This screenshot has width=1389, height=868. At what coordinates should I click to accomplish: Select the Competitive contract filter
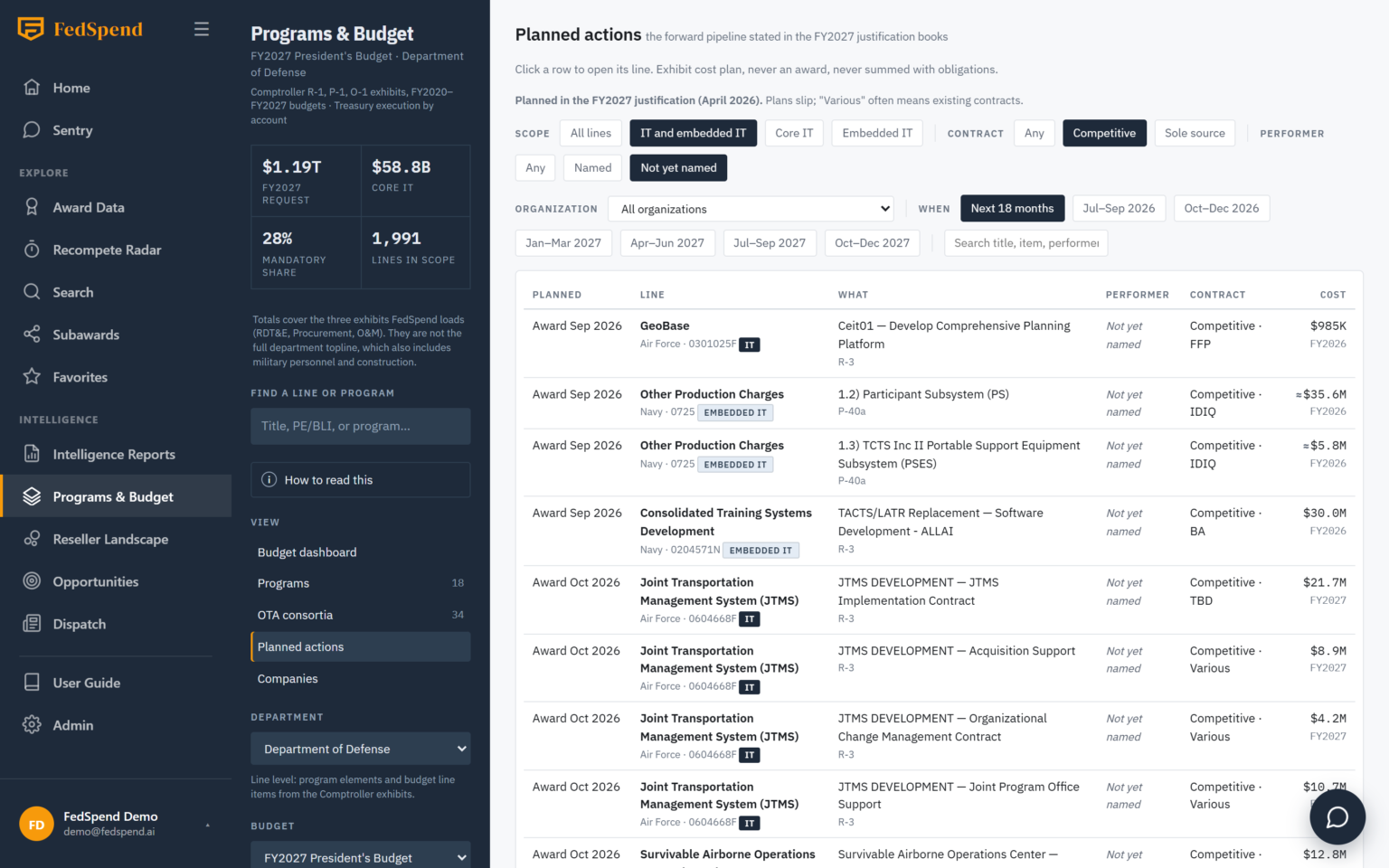(x=1104, y=133)
